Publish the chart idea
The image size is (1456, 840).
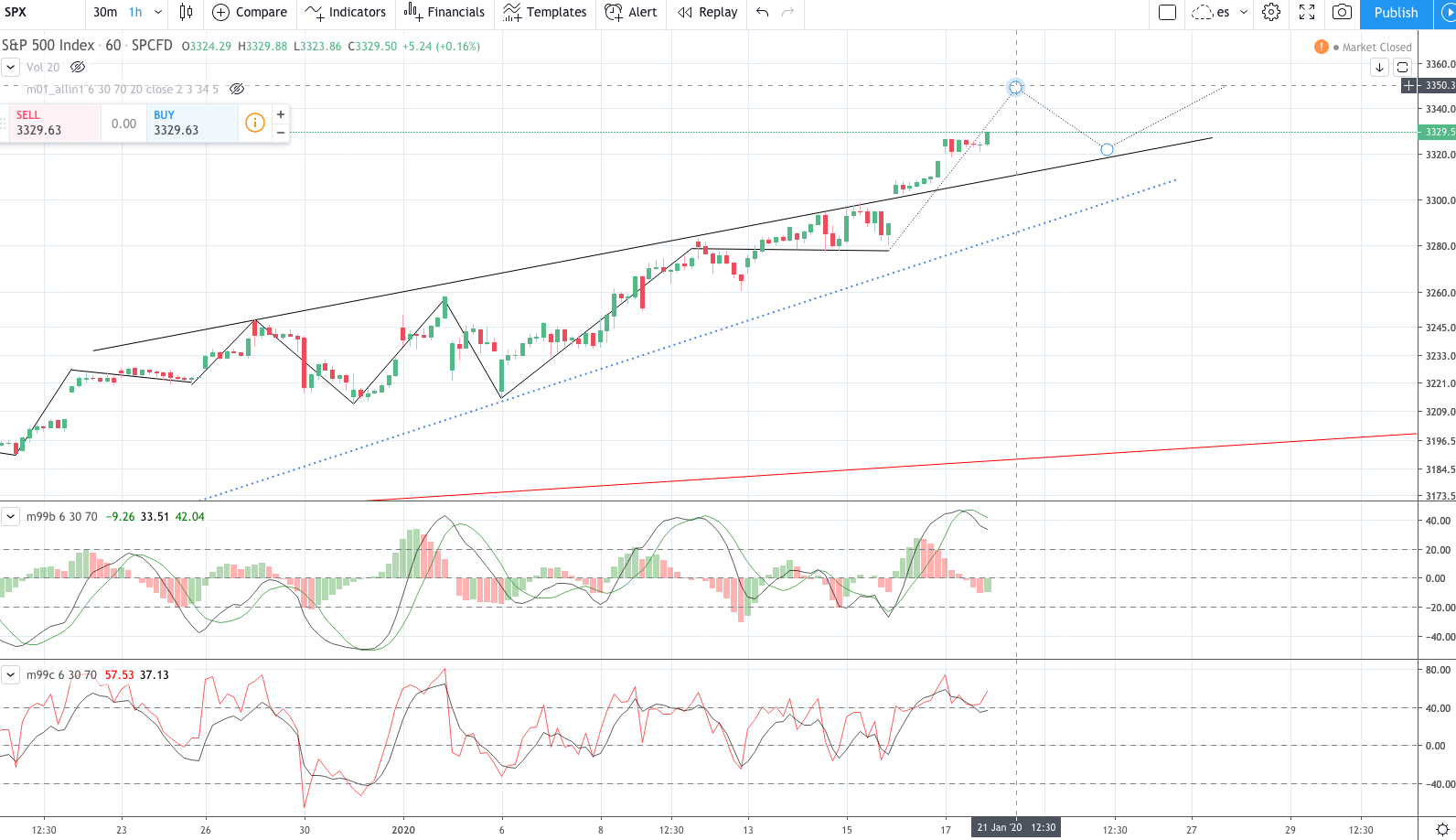click(1396, 13)
